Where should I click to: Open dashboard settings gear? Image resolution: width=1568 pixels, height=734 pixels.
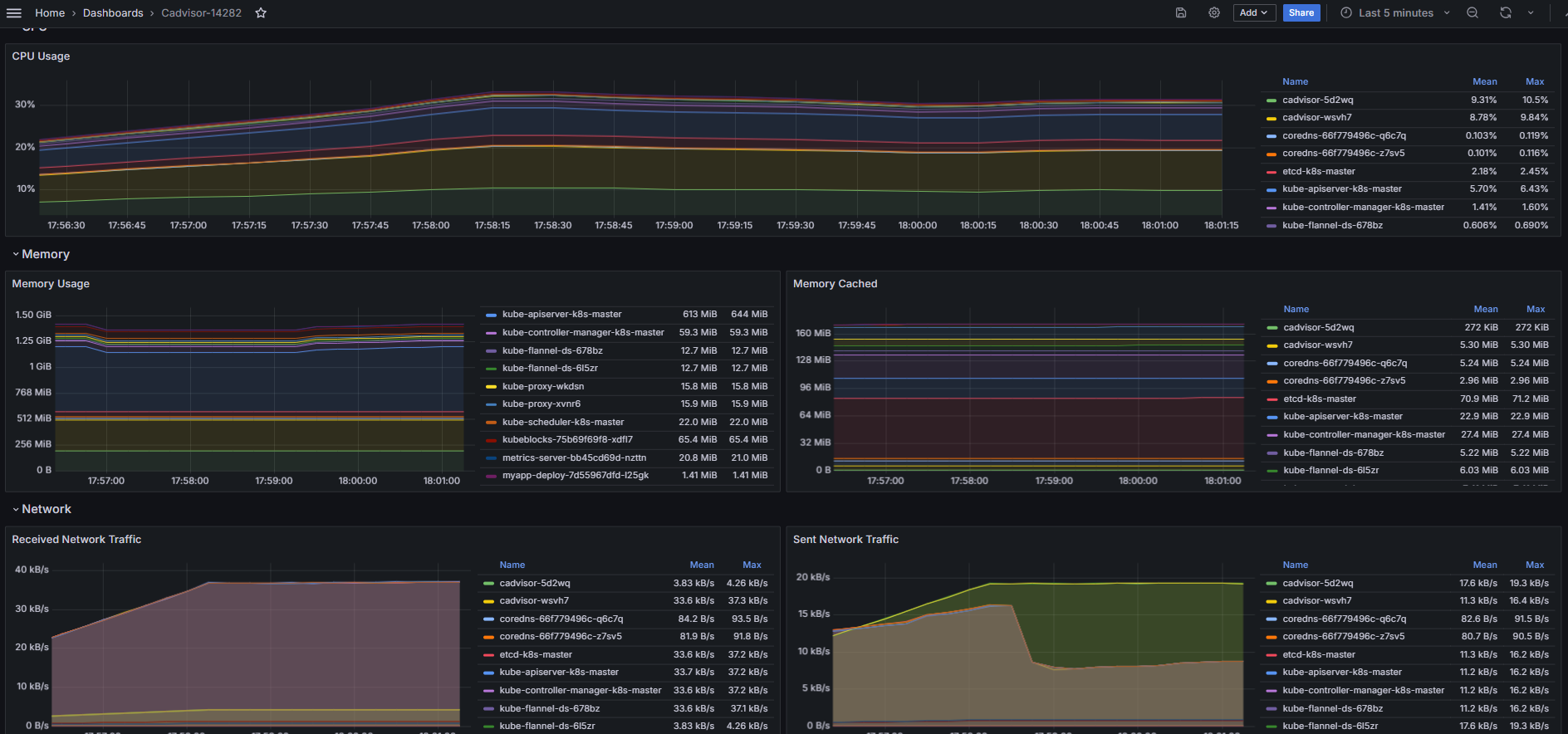(1214, 12)
